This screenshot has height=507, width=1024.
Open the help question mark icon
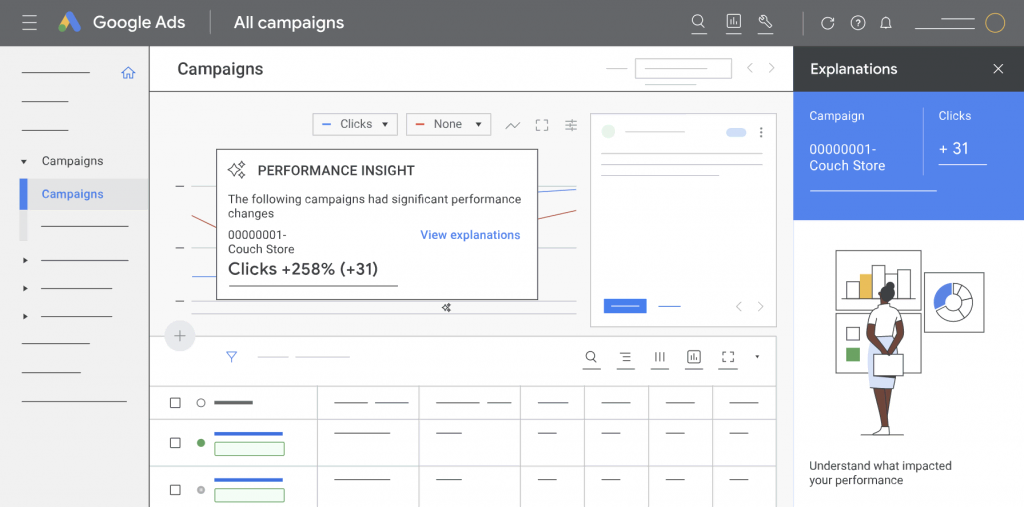(x=857, y=23)
